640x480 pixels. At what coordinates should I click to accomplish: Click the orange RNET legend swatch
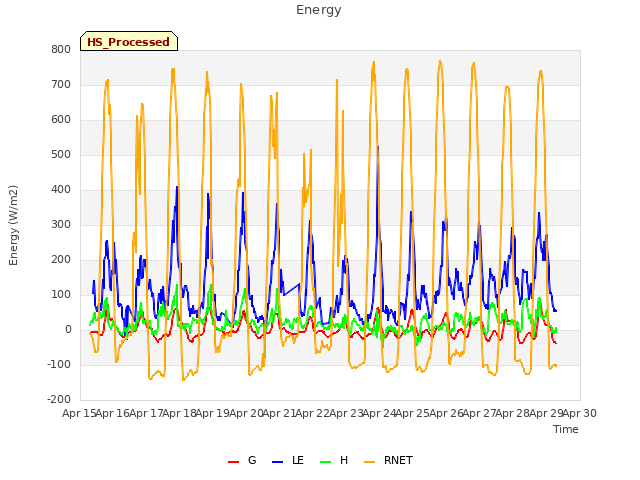coord(369,461)
